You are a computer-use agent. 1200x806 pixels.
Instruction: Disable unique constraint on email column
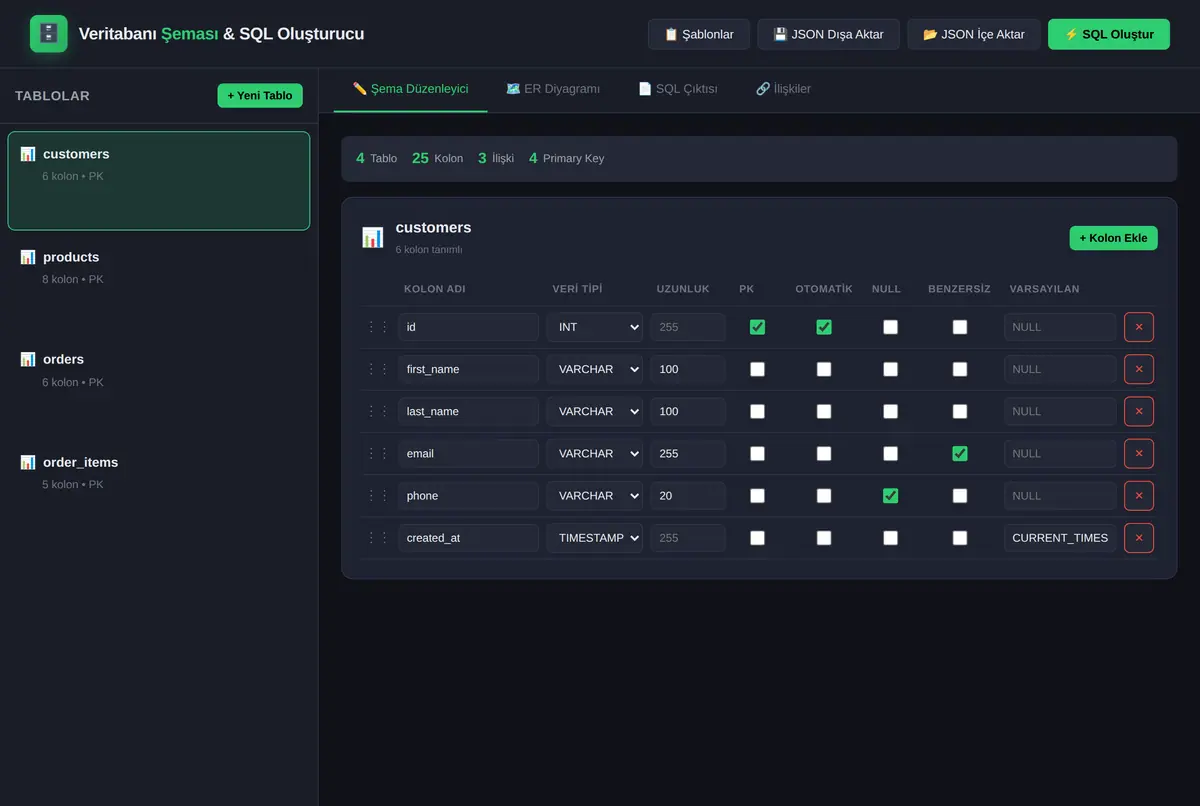[x=960, y=454]
